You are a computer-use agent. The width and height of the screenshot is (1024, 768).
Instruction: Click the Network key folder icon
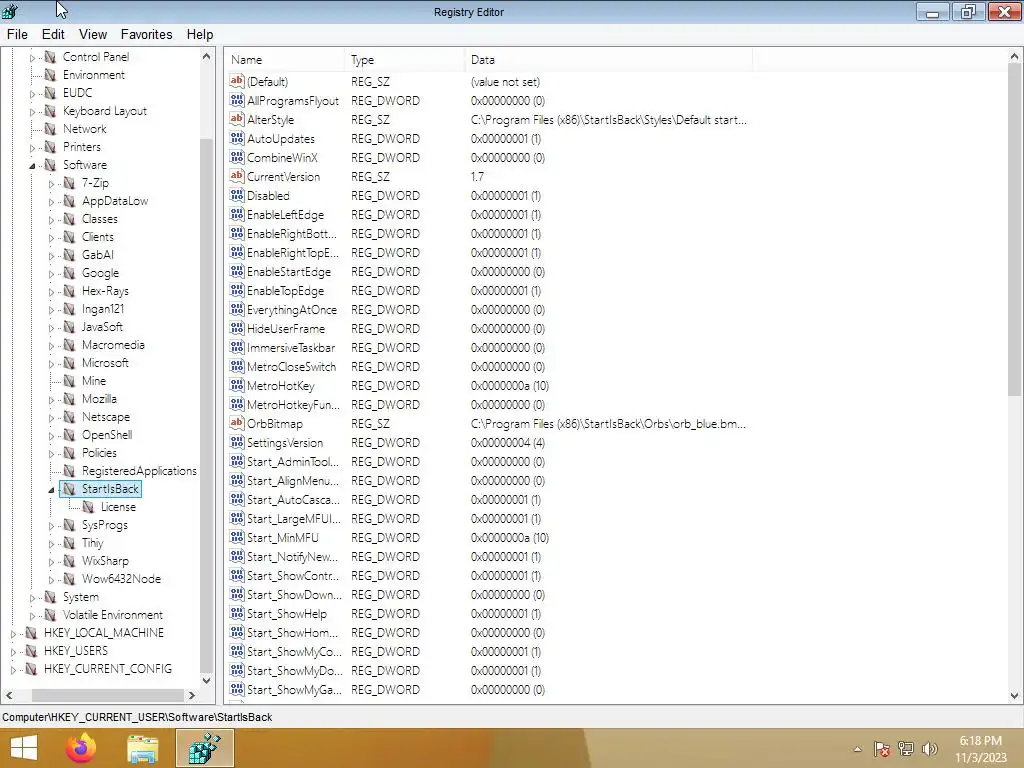tap(50, 129)
